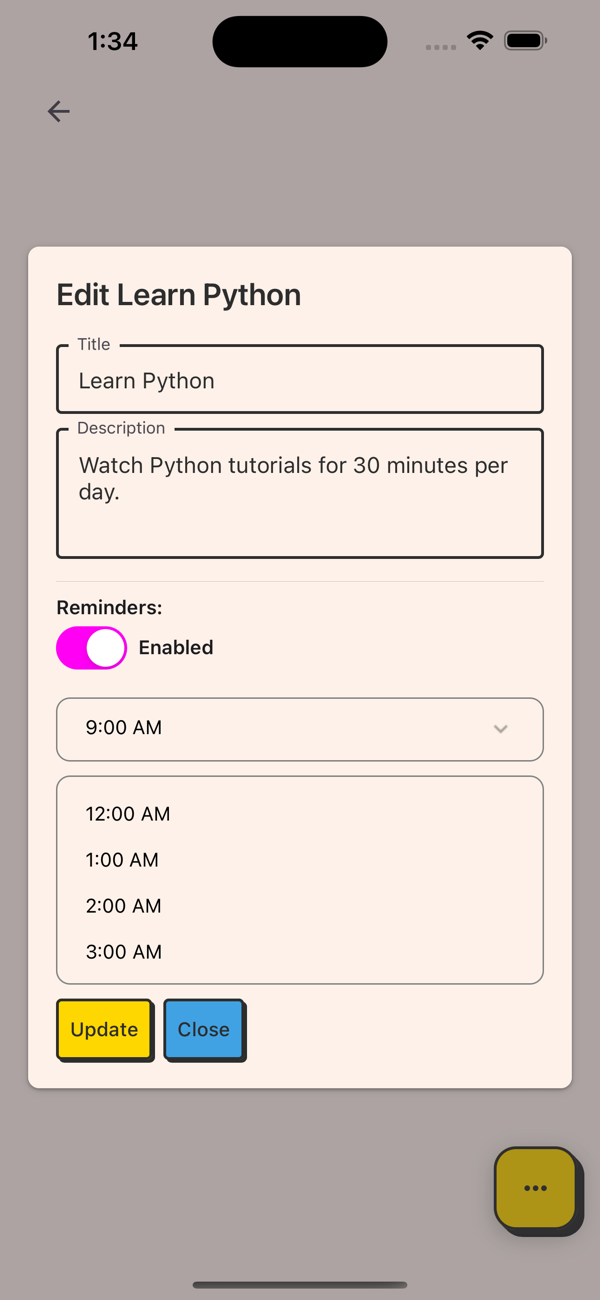The image size is (600, 1300).
Task: Expand the 9:00 AM time dropdown
Action: coord(300,729)
